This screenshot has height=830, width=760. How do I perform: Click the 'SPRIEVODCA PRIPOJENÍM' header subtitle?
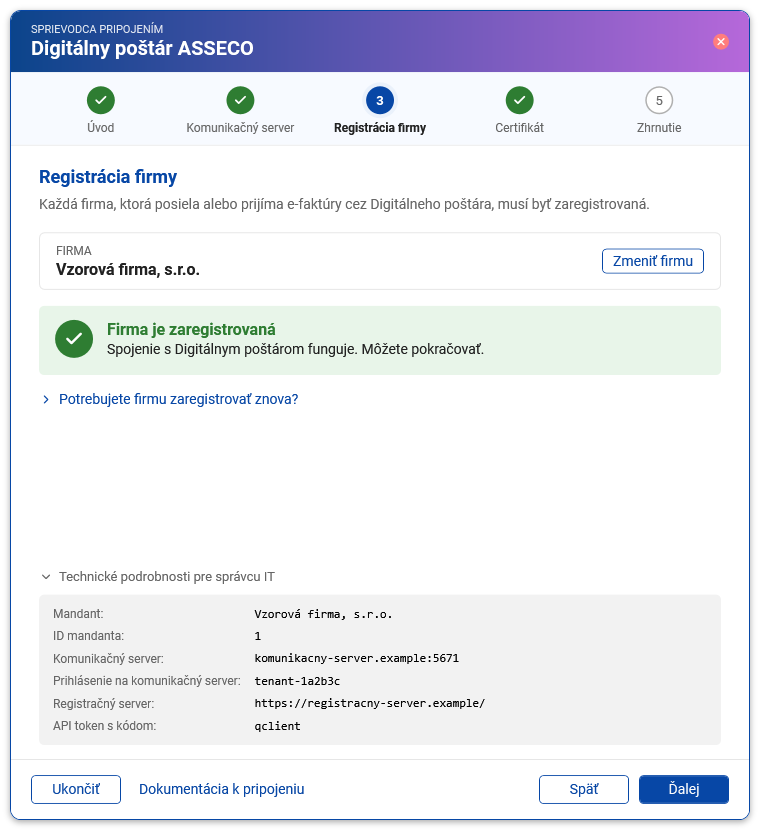point(97,29)
